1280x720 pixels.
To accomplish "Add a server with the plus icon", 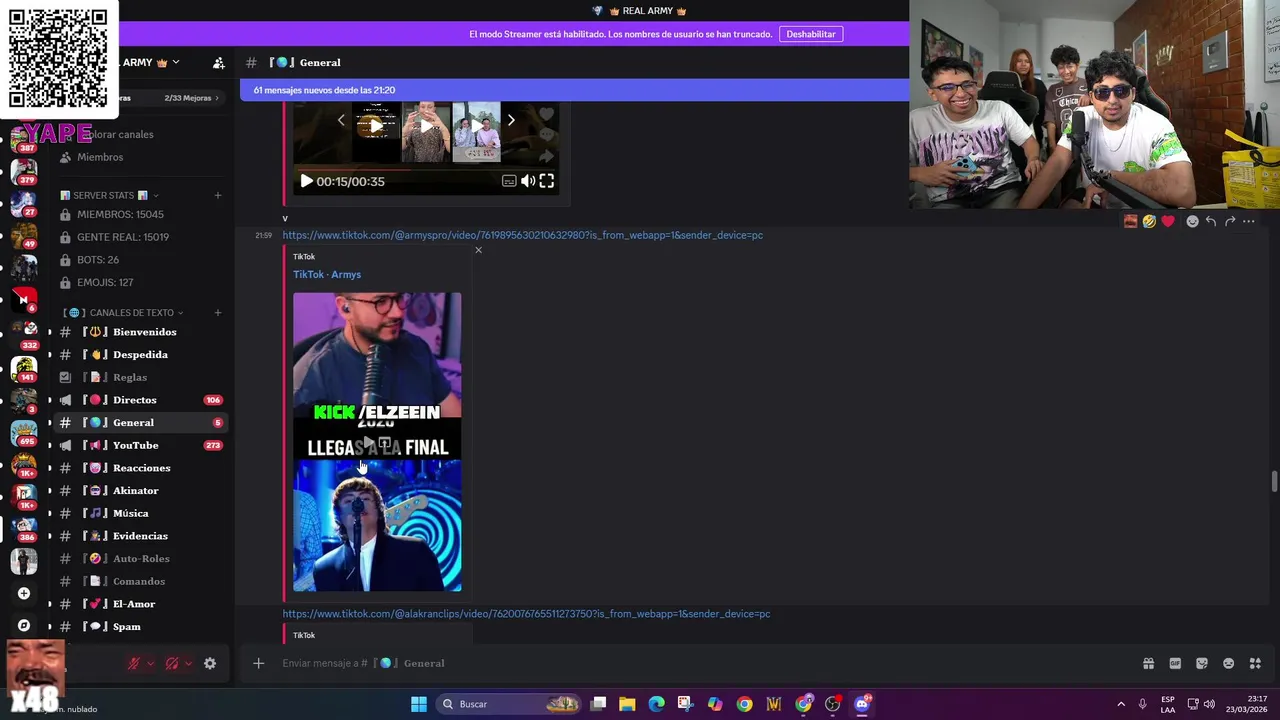I will [24, 593].
